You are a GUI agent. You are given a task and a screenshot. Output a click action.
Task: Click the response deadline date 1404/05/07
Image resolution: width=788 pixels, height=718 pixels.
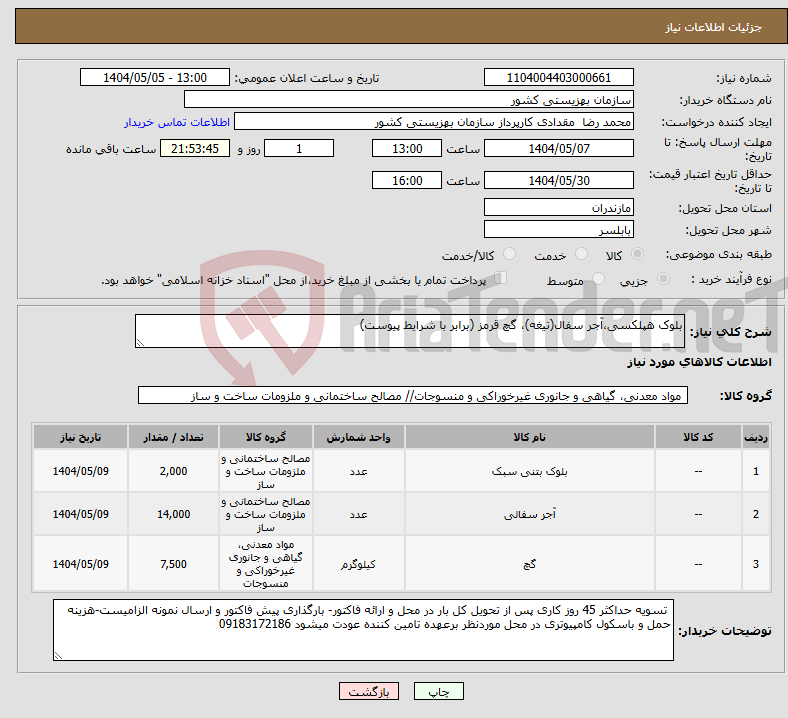click(x=558, y=148)
